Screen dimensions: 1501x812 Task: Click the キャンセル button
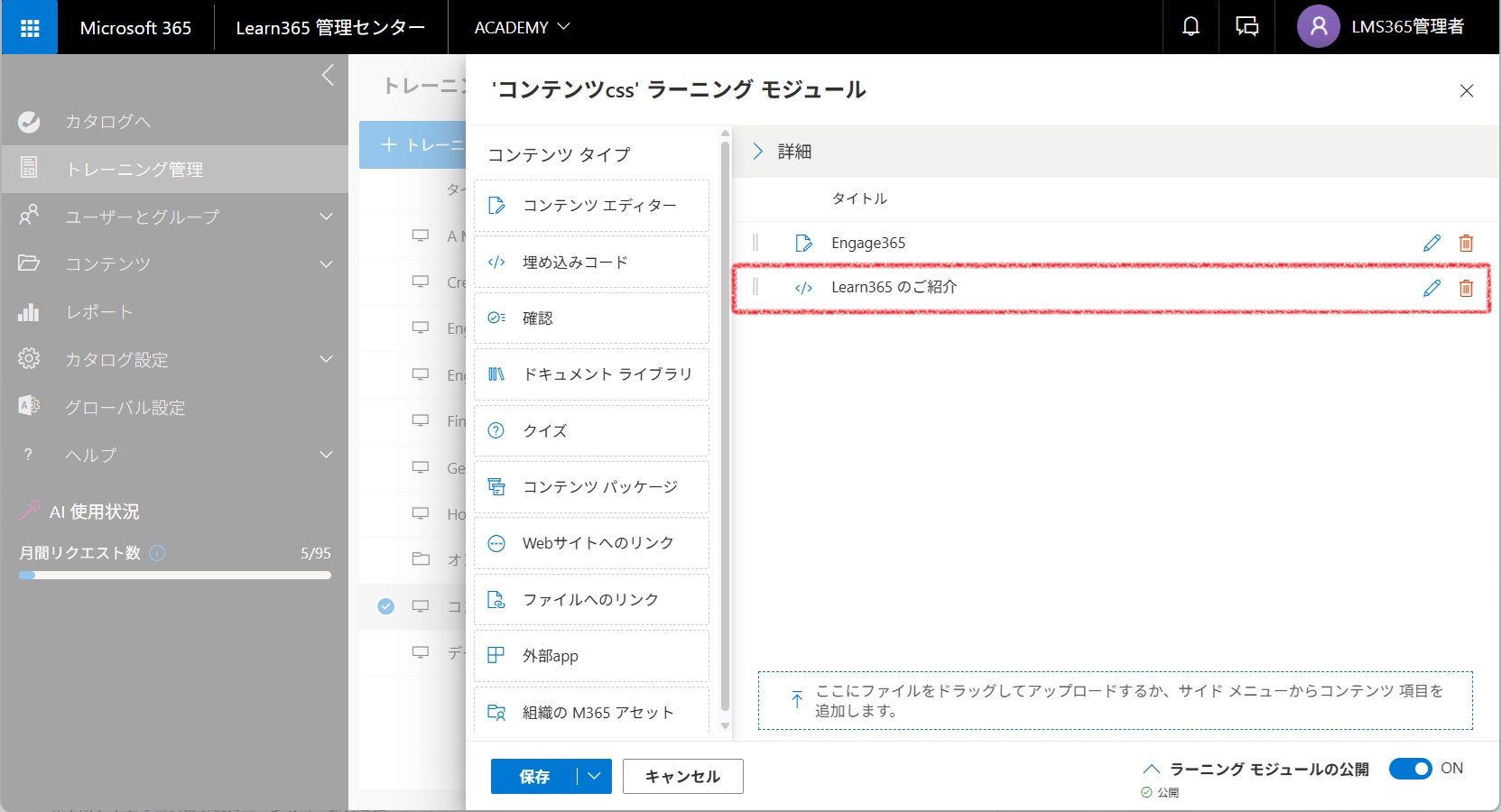683,776
